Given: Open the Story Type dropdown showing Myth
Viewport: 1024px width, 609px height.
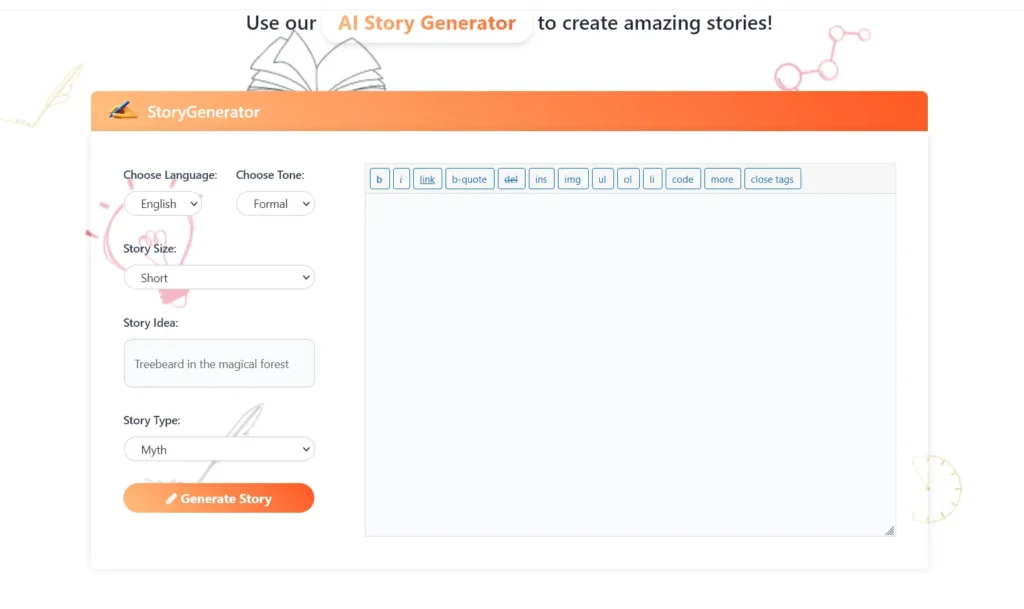Looking at the screenshot, I should (219, 449).
